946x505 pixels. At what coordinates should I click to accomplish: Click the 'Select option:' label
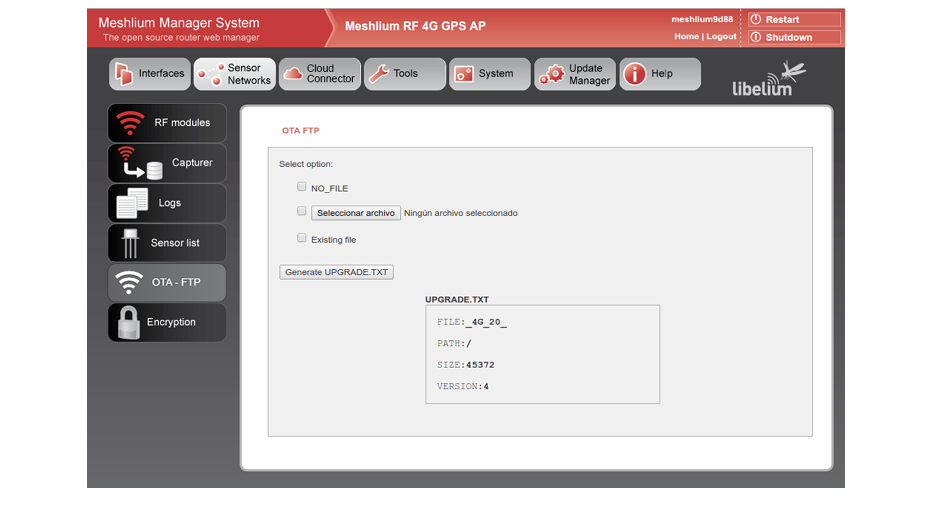(306, 164)
